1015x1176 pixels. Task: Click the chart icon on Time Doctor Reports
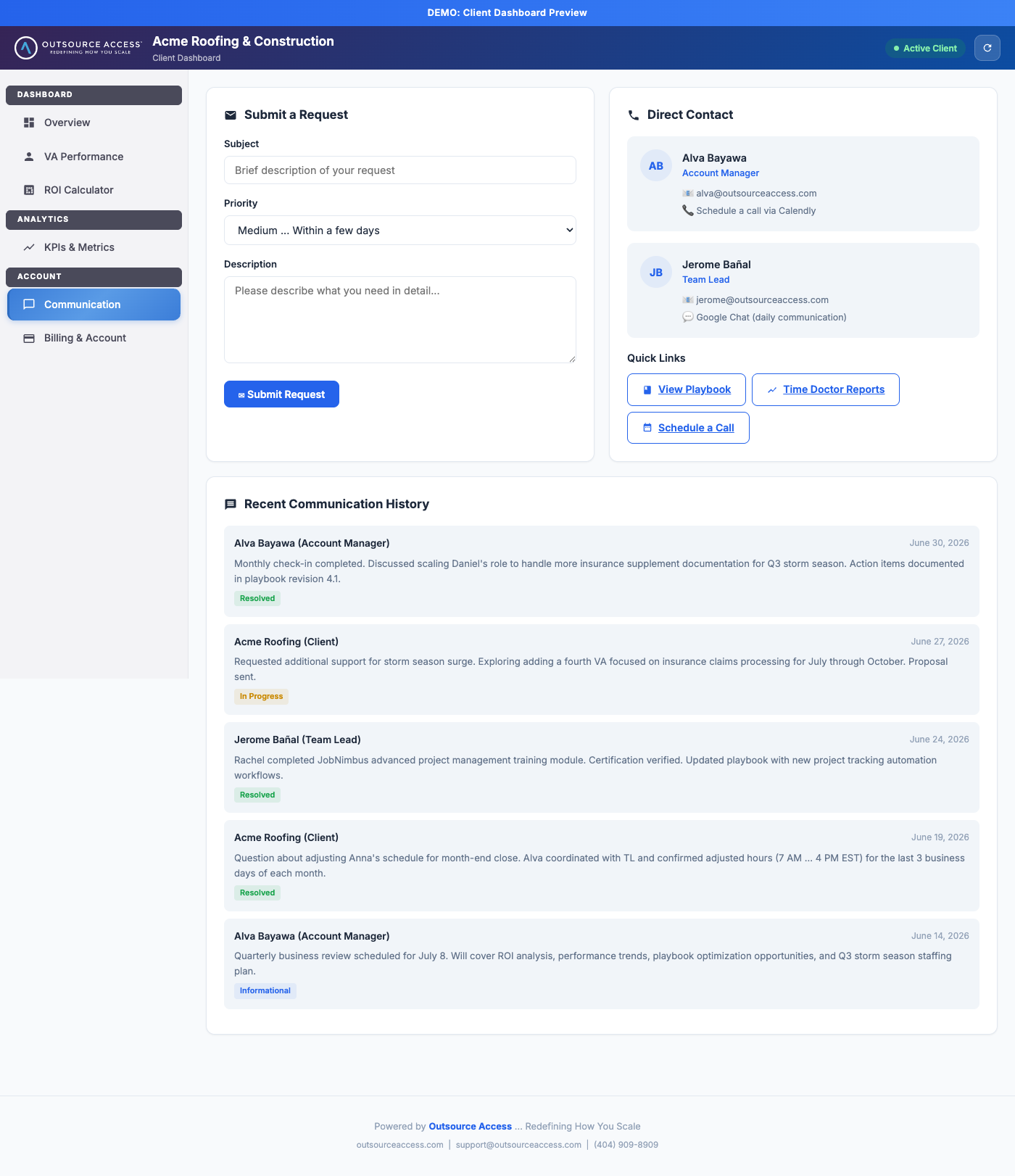tap(772, 390)
